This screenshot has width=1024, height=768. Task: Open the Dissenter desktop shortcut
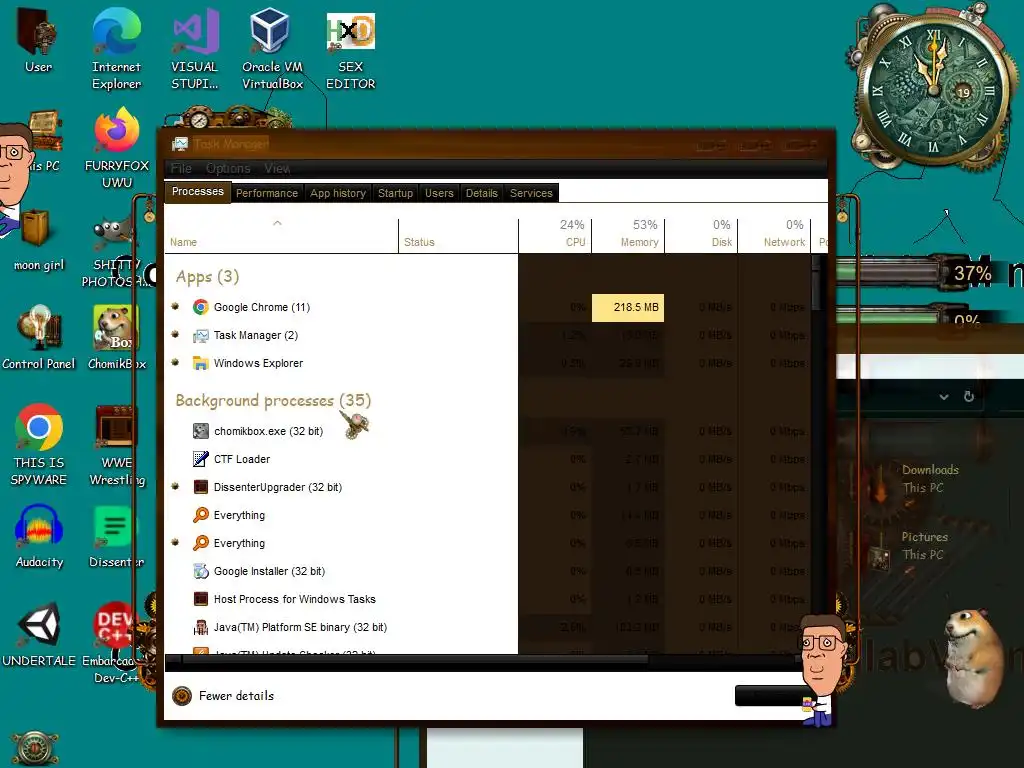point(116,537)
